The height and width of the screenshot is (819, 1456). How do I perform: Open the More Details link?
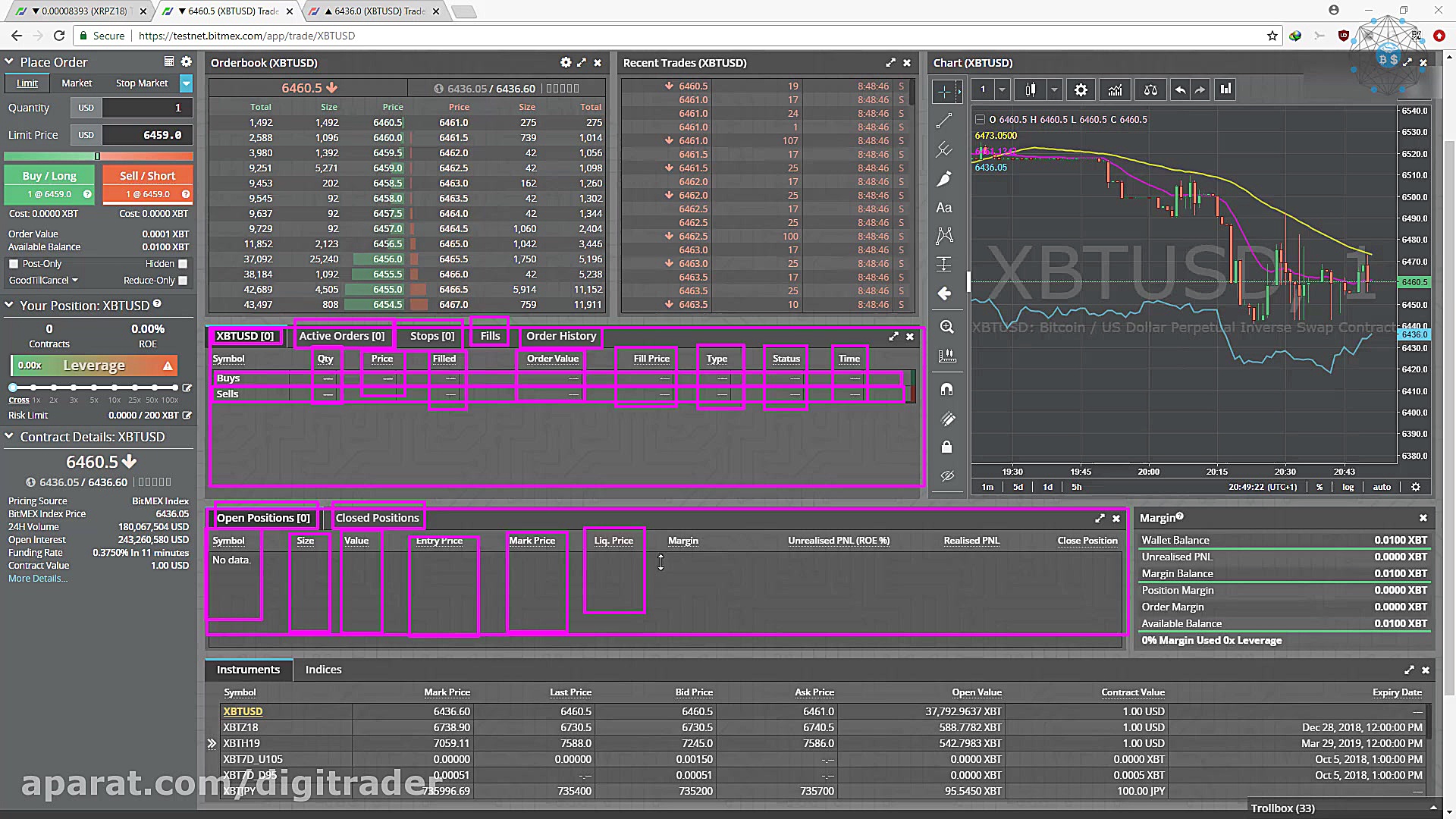click(x=38, y=579)
